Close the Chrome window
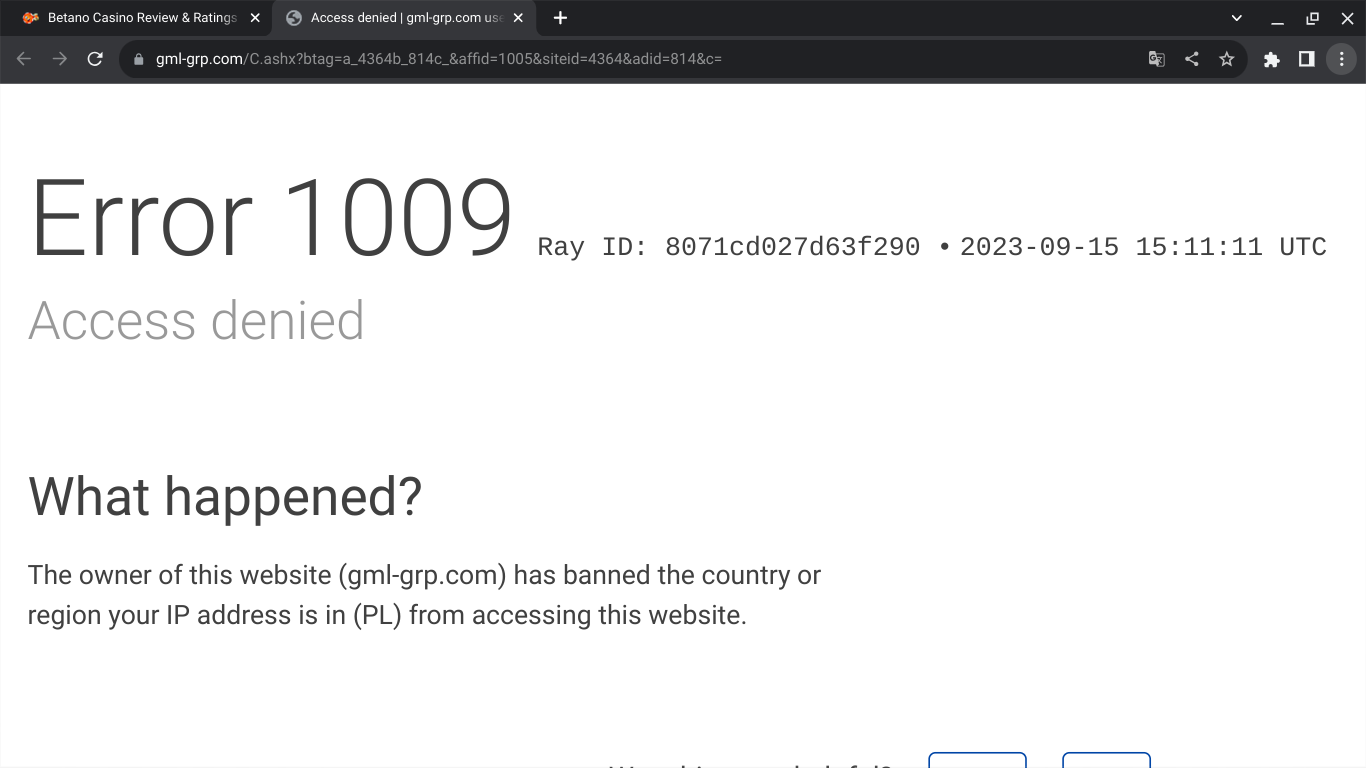 [x=1347, y=18]
